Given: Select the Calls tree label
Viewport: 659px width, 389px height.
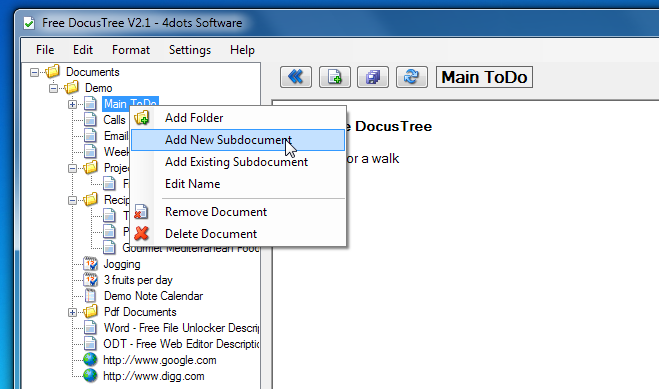Looking at the screenshot, I should click(114, 120).
